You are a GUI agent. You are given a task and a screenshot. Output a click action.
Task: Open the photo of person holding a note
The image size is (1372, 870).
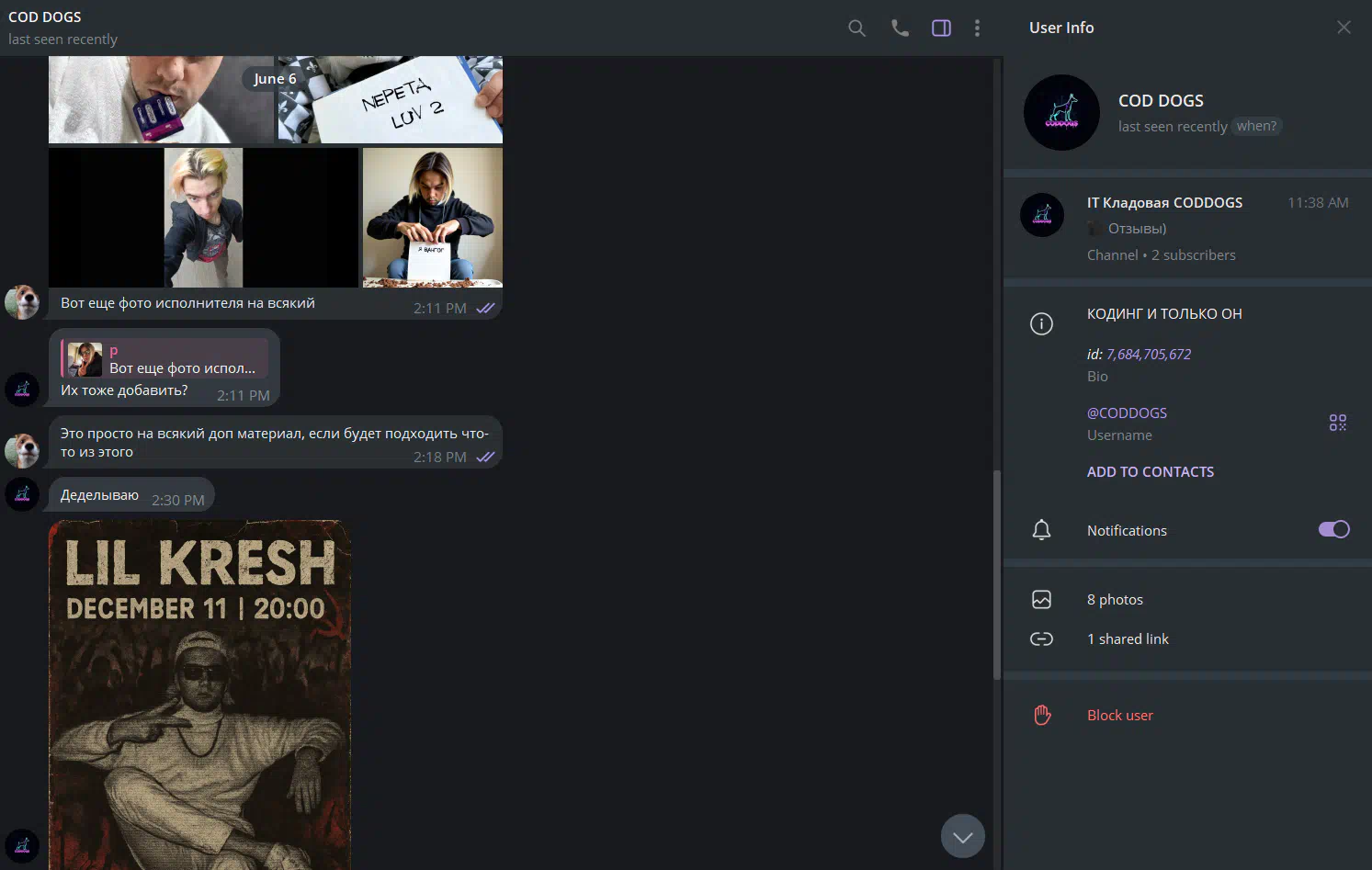coord(433,218)
